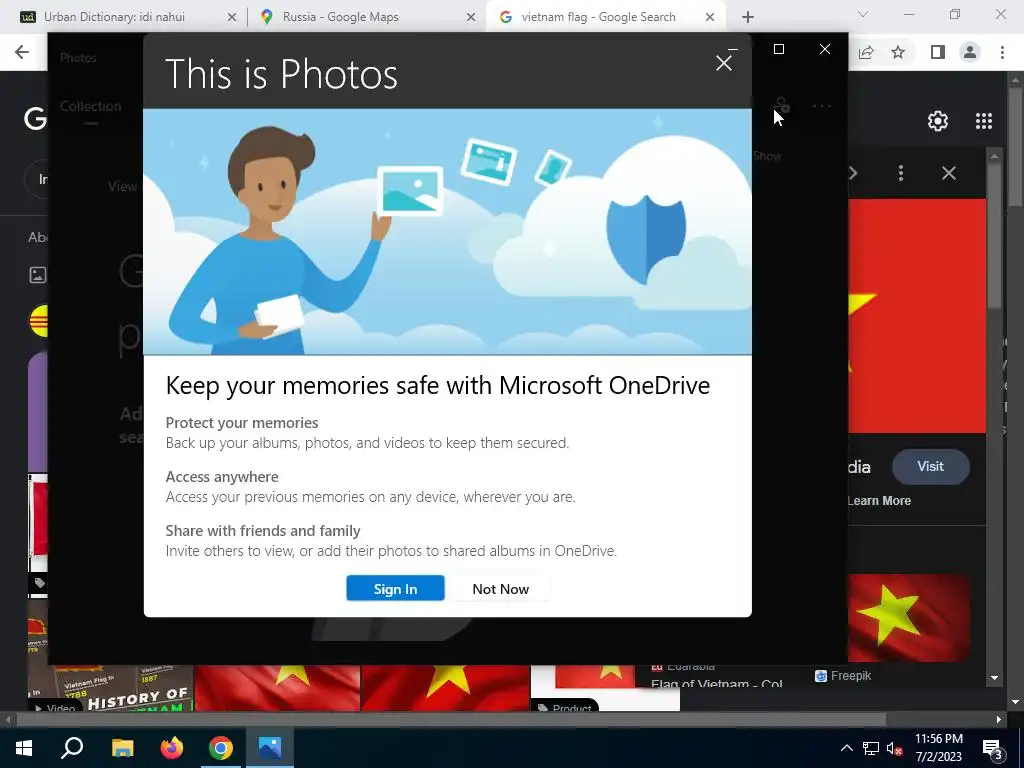Click the Sign In button
1024x768 pixels.
pyautogui.click(x=395, y=588)
